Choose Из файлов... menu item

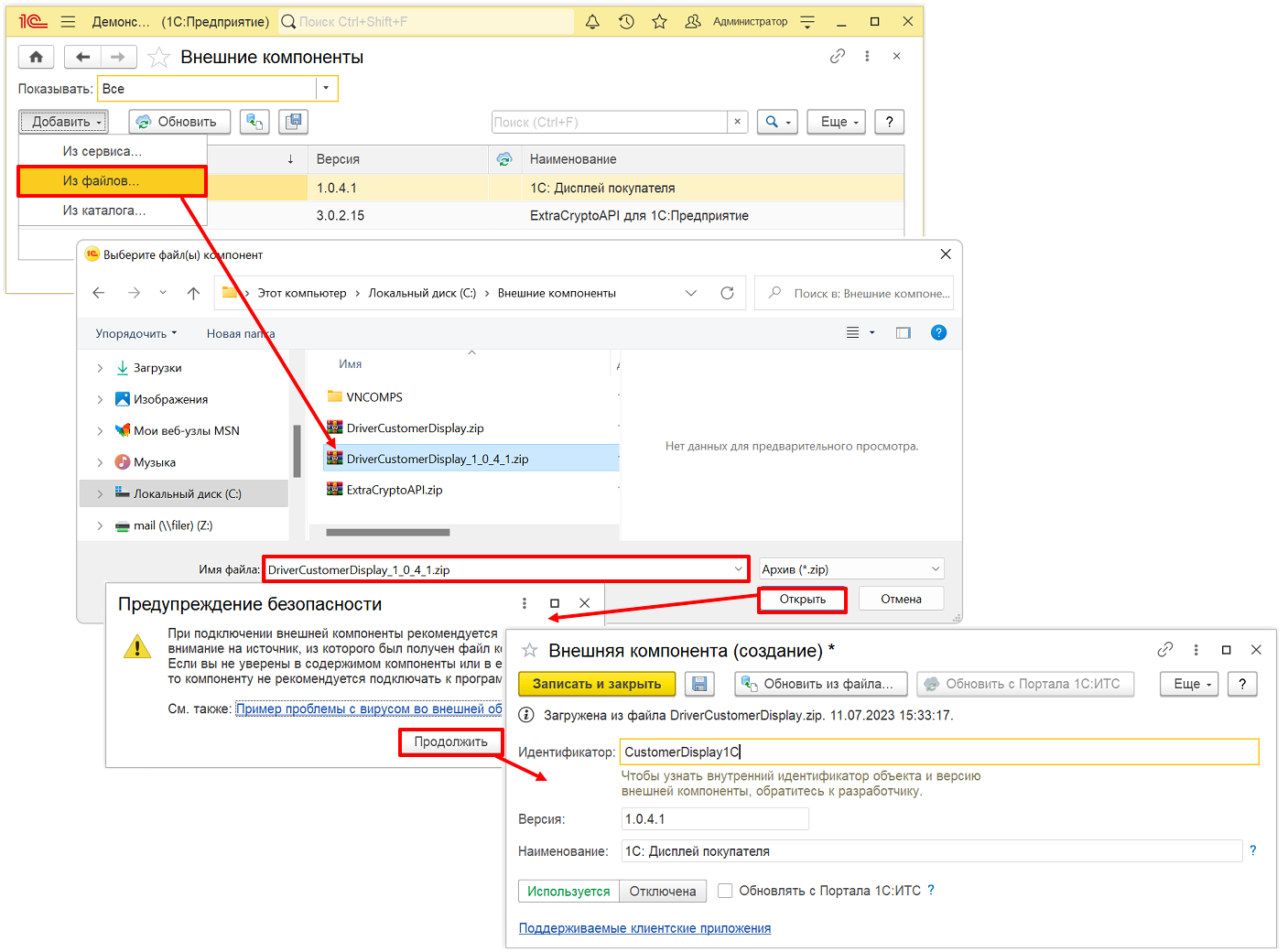(112, 181)
